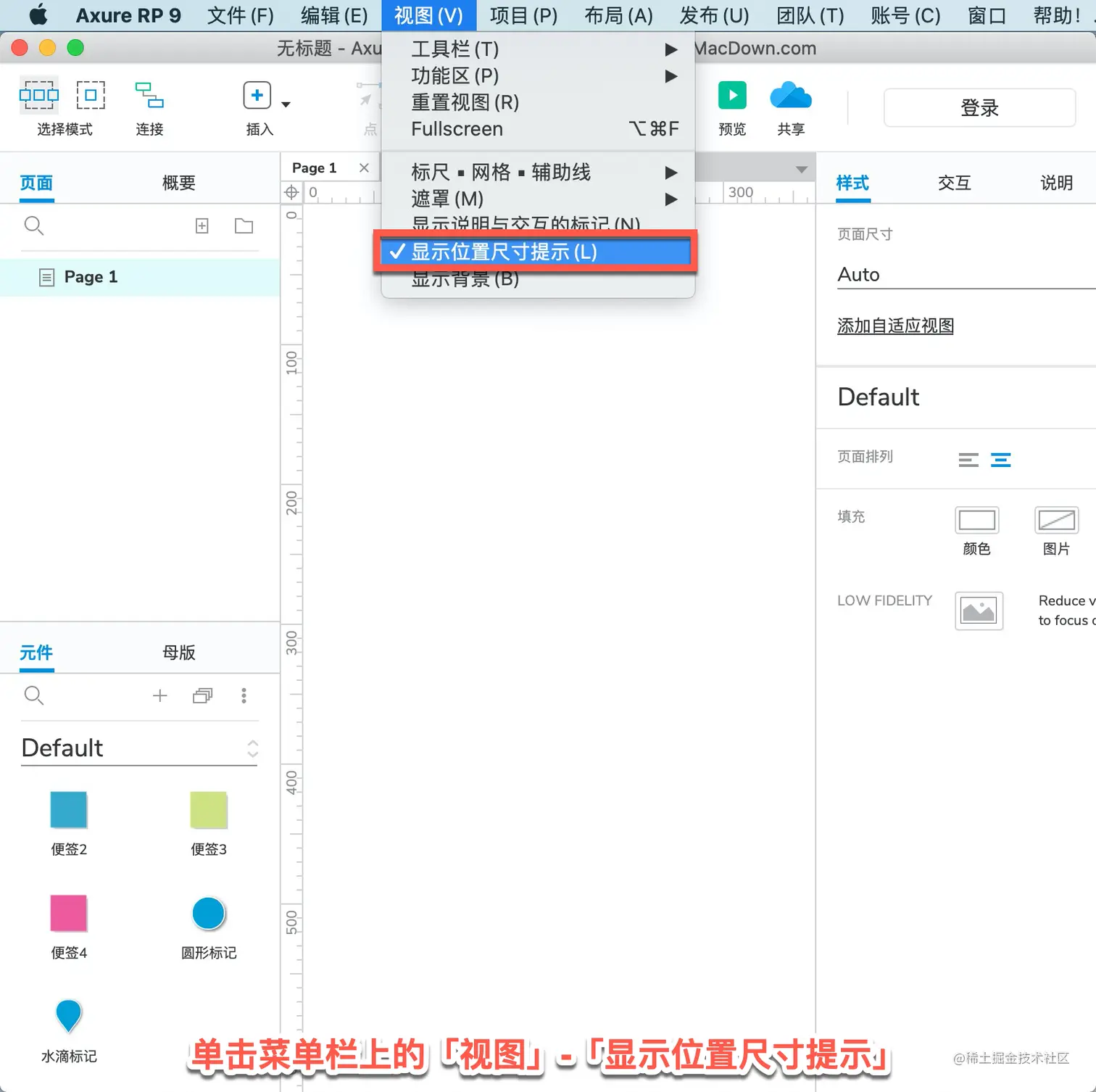
Task: Switch to the 页面 pages tab
Action: tap(36, 183)
